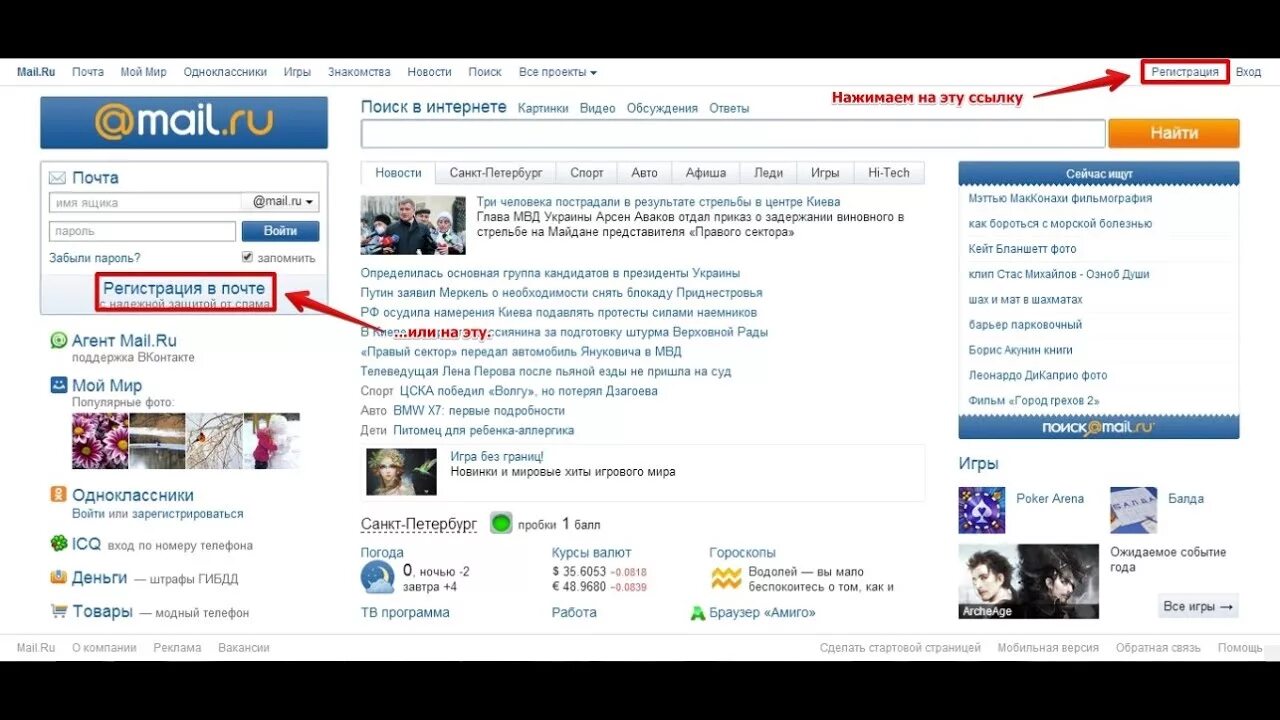
Task: Click the Помощь footer link
Action: [x=1240, y=648]
